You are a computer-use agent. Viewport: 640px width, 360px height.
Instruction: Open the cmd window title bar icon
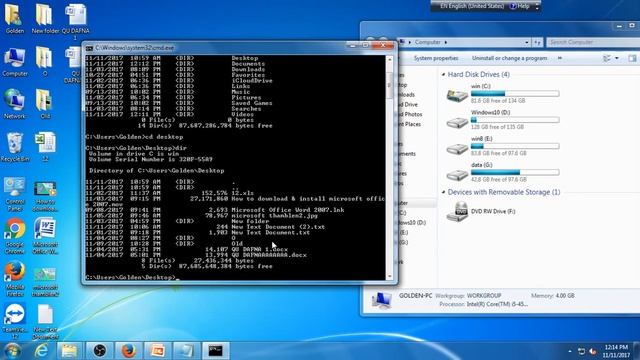click(89, 48)
